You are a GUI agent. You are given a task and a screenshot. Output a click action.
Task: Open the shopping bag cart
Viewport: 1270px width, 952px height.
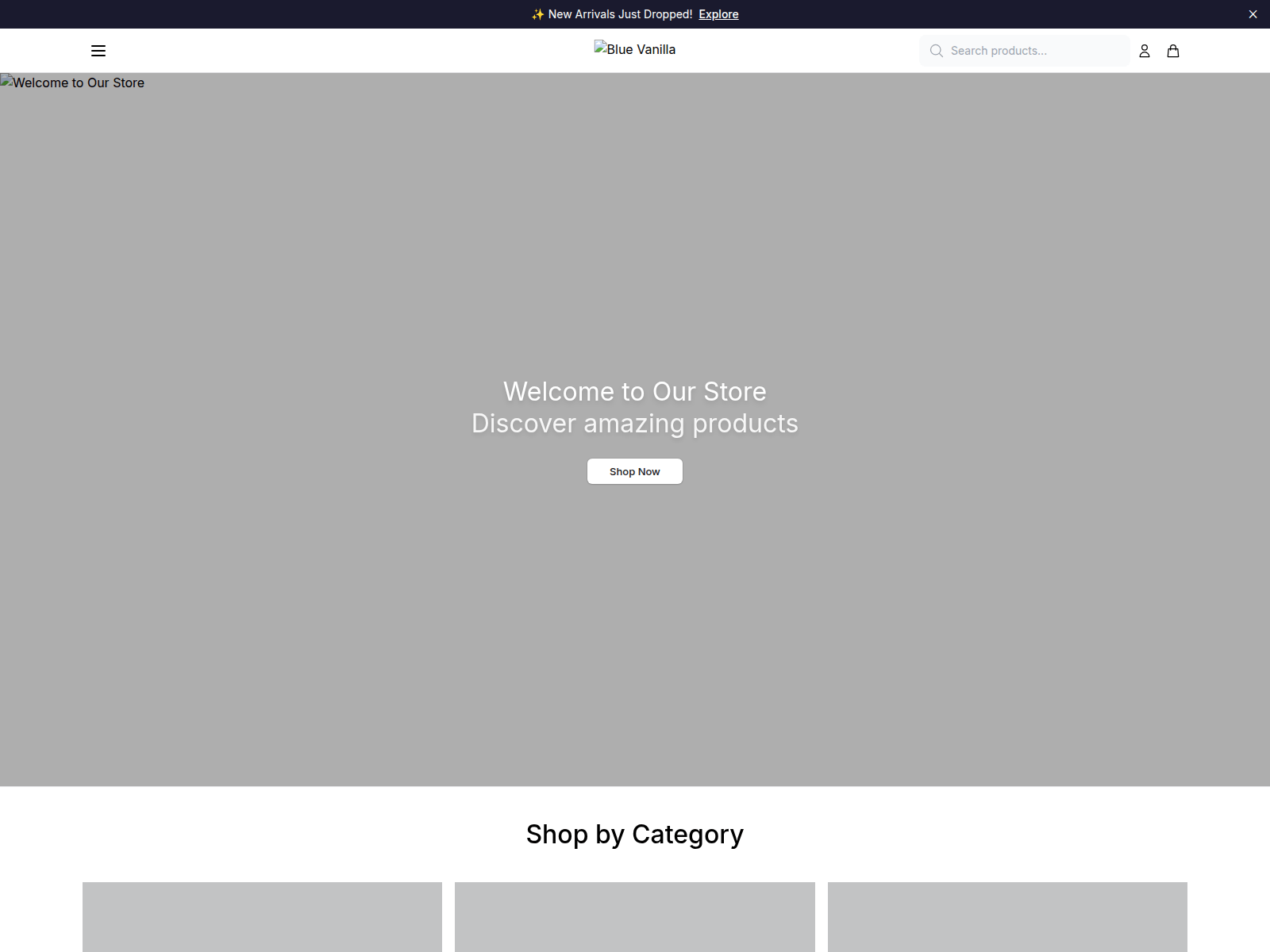pos(1173,51)
